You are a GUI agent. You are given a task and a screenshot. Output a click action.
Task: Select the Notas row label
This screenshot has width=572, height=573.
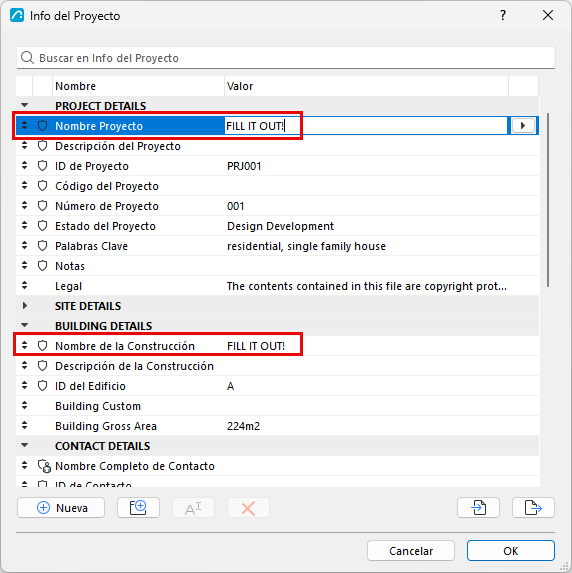[70, 266]
